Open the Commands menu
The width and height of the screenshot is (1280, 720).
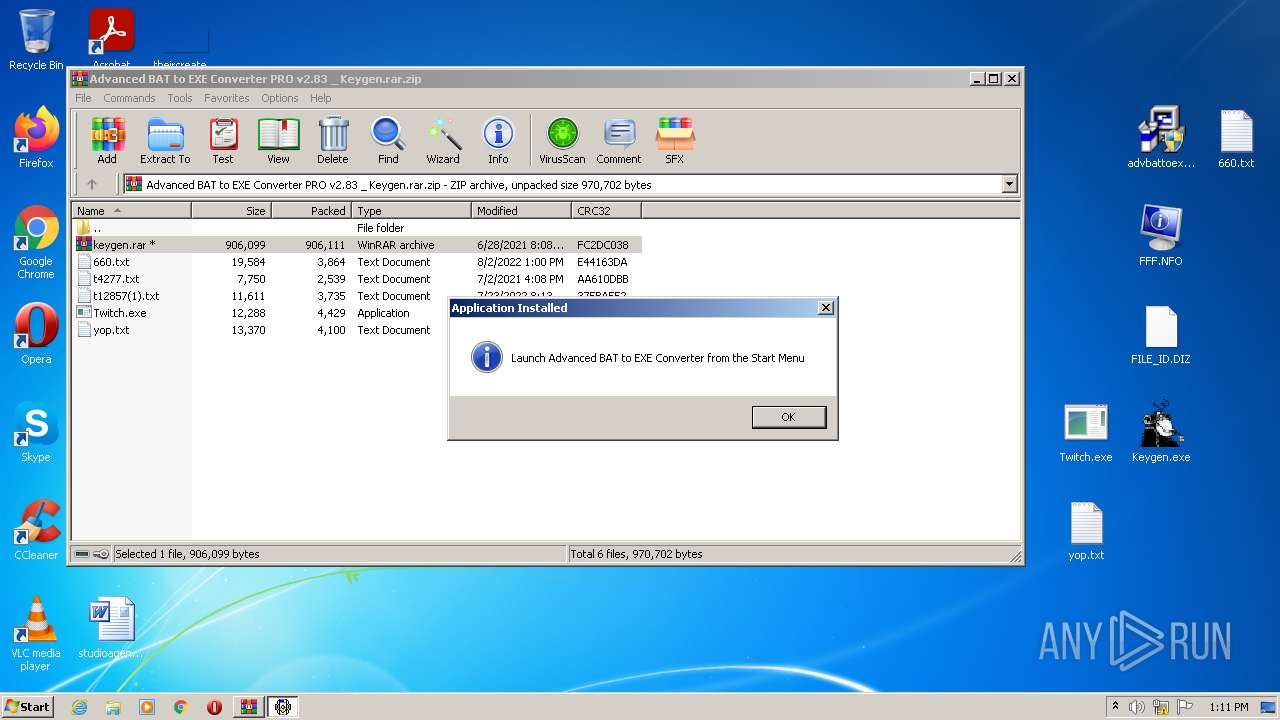(129, 98)
